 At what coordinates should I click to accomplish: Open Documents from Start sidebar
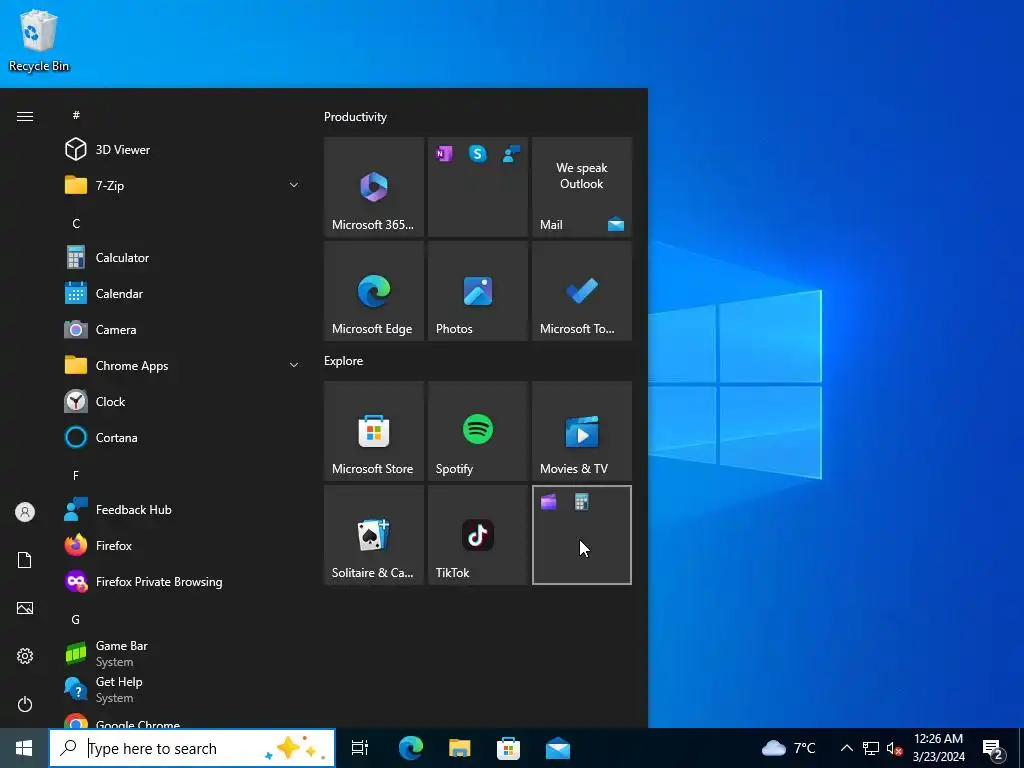(x=25, y=560)
